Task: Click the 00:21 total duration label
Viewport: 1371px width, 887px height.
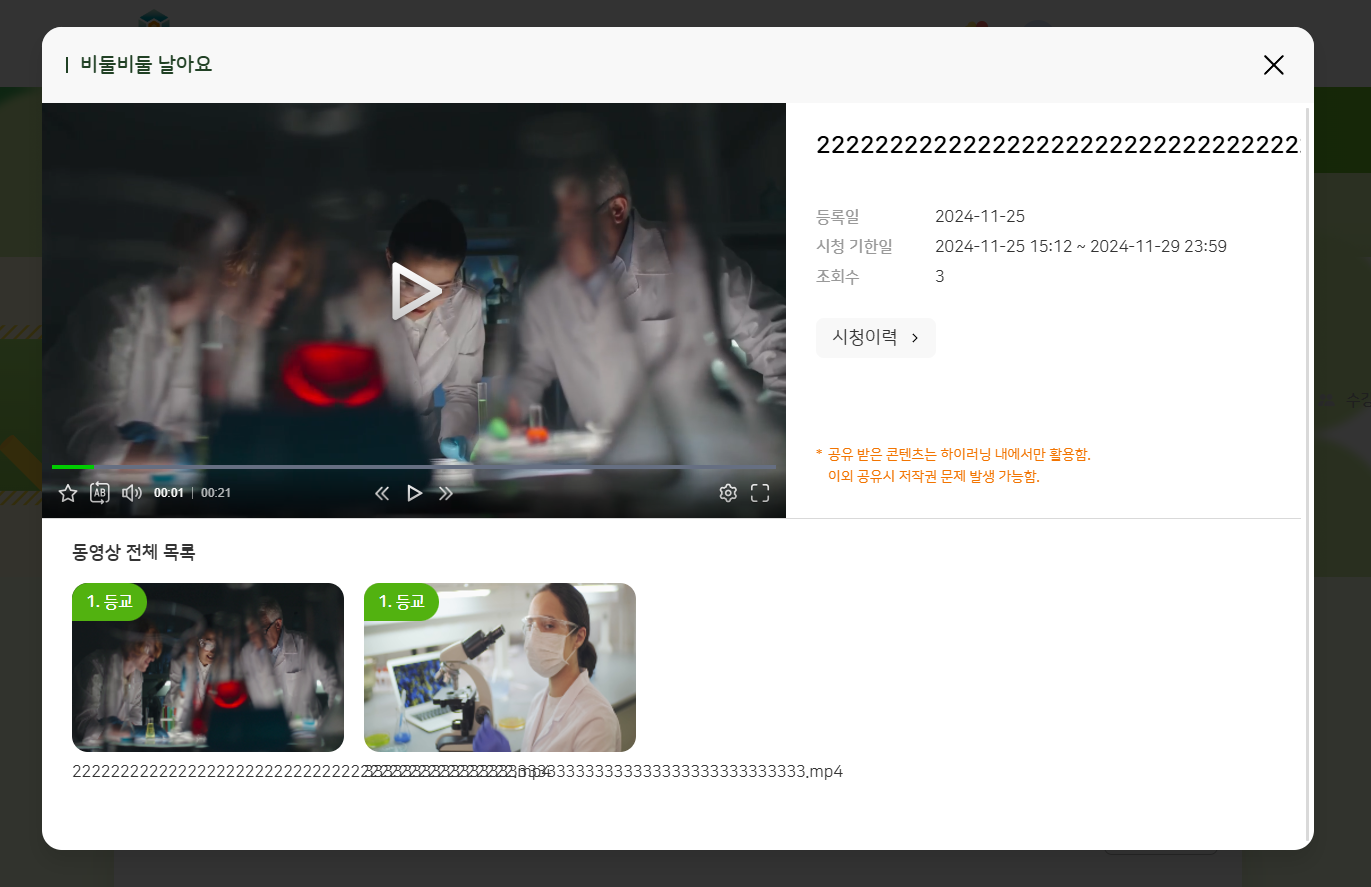Action: pos(216,493)
